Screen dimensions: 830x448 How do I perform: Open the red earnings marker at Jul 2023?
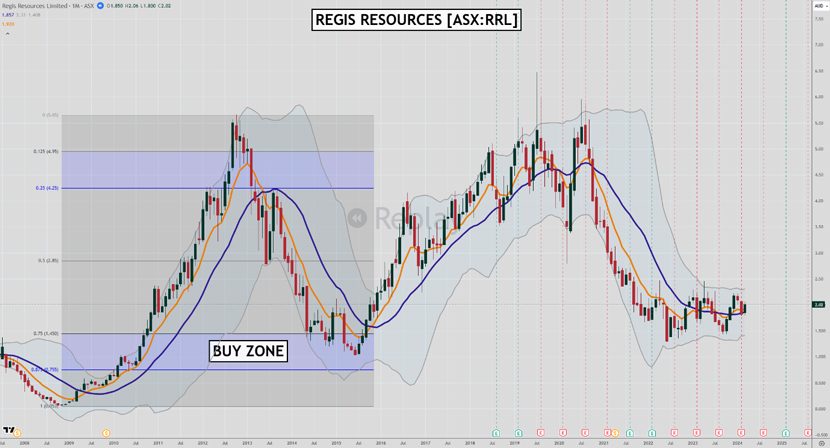(718, 433)
